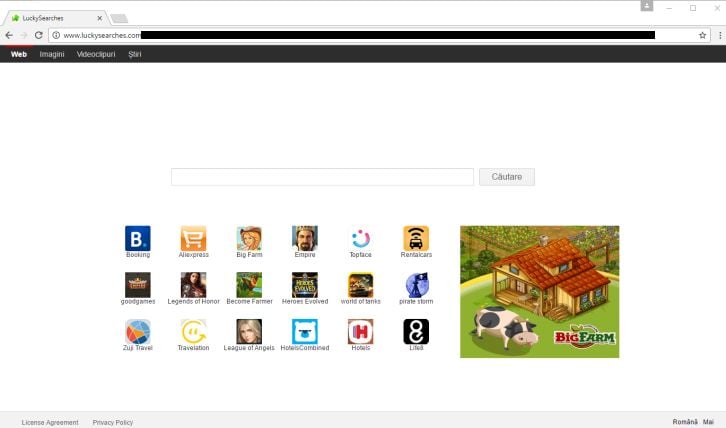Open the Heroes Evolved game icon
This screenshot has height=428, width=726.
click(305, 285)
